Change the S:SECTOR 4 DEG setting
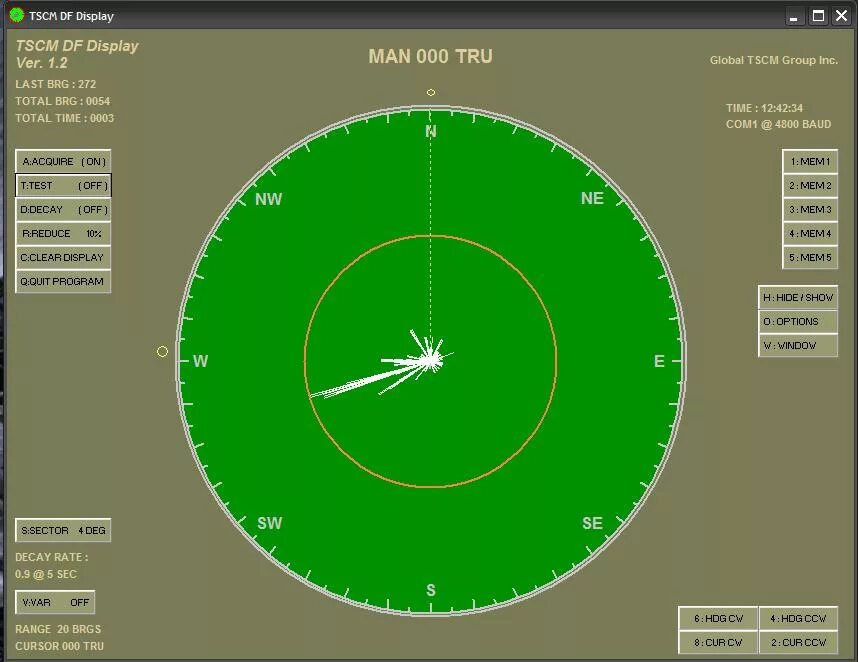Screen dimensions: 858x662 tap(63, 530)
